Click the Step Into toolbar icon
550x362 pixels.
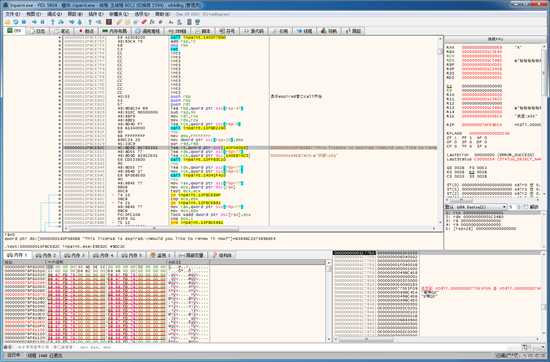[53, 22]
